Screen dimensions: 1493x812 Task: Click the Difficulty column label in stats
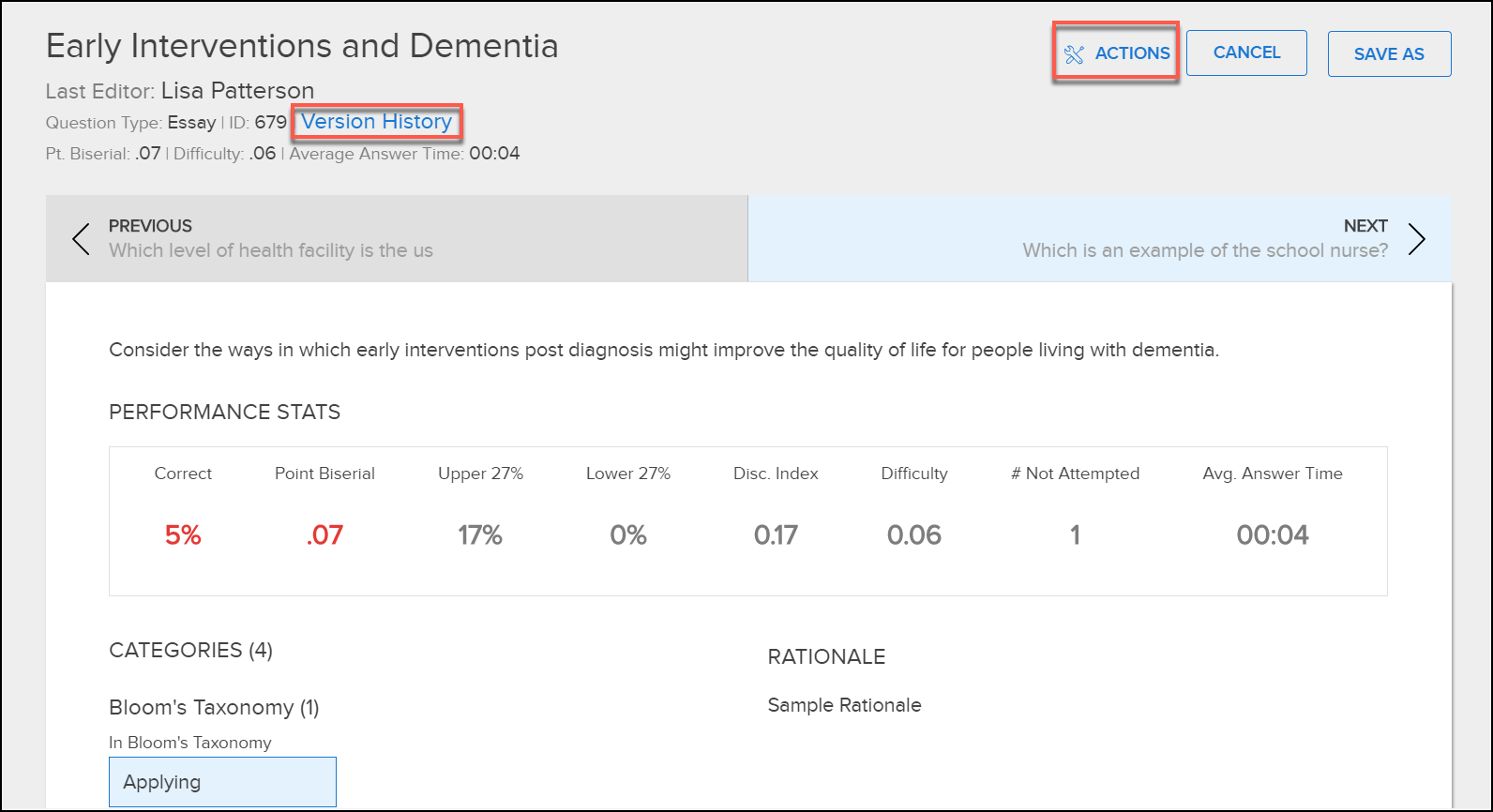pyautogui.click(x=914, y=474)
